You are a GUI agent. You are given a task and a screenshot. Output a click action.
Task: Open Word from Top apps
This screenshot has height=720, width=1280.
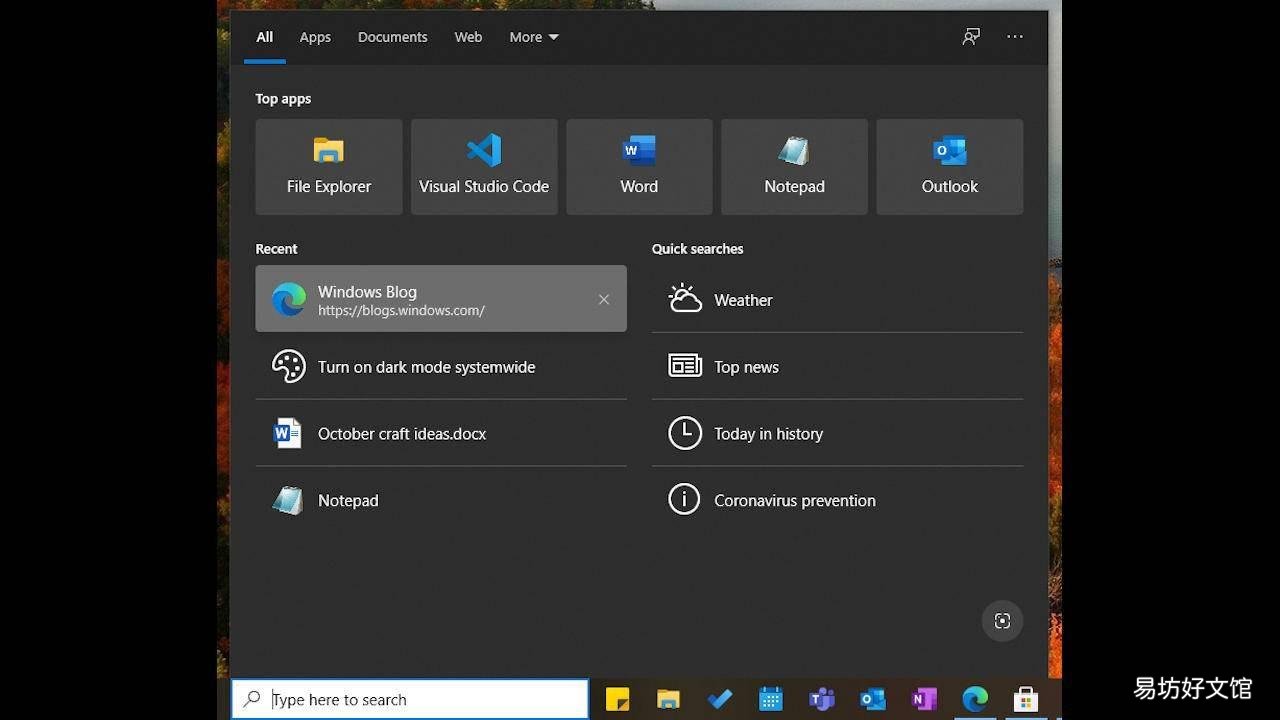coord(639,167)
